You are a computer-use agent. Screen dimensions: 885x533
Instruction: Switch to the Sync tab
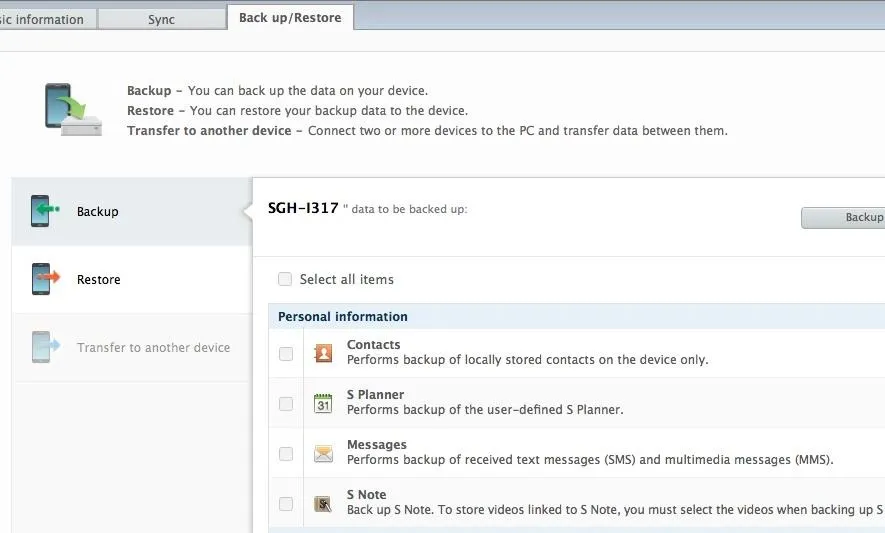tap(161, 19)
